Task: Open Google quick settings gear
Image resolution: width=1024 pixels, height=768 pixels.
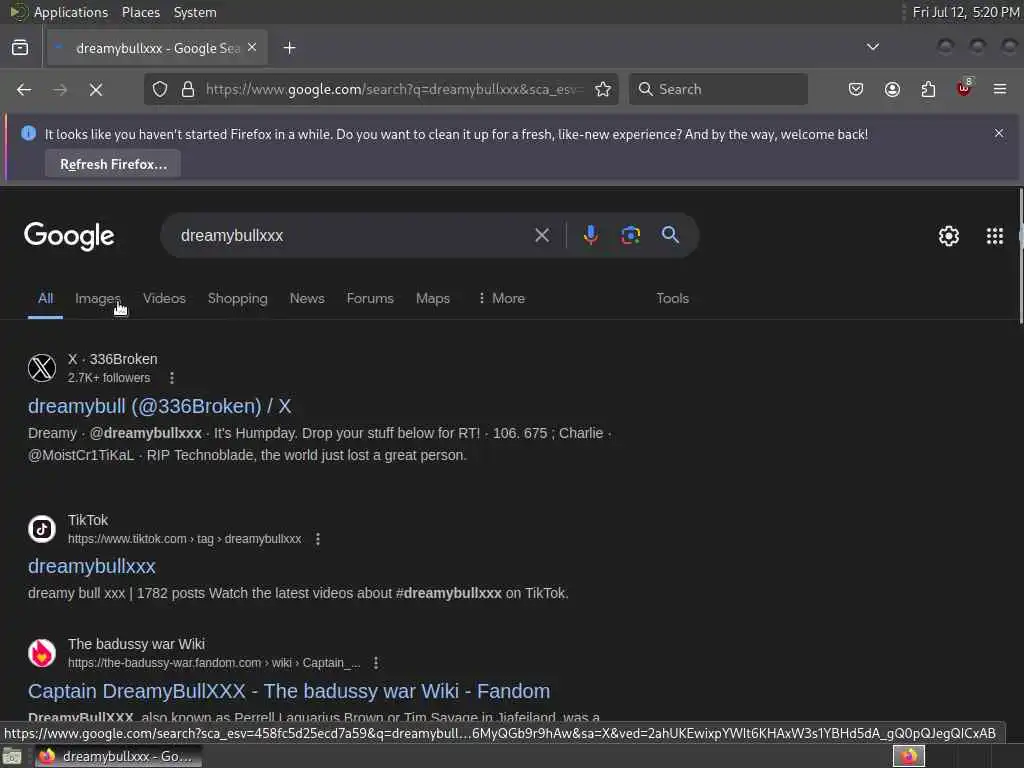Action: coord(948,236)
